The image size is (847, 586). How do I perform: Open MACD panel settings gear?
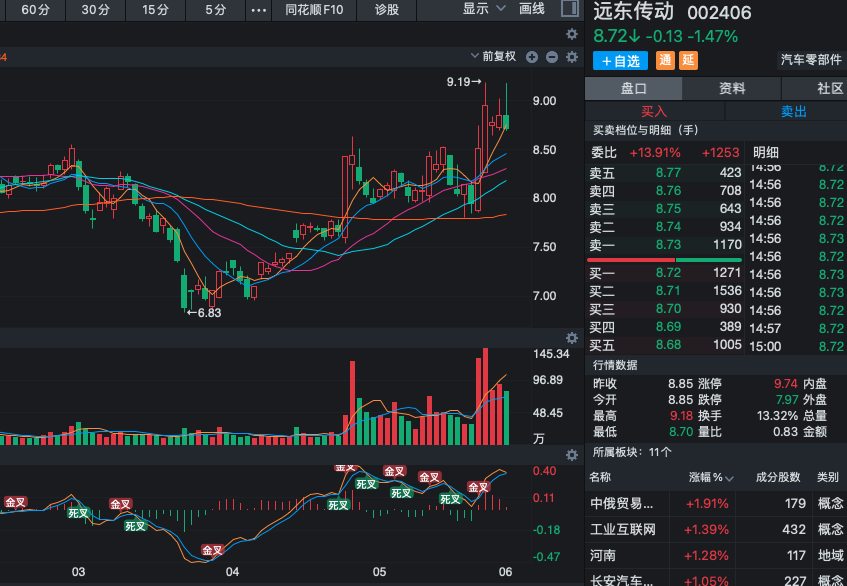coord(572,455)
